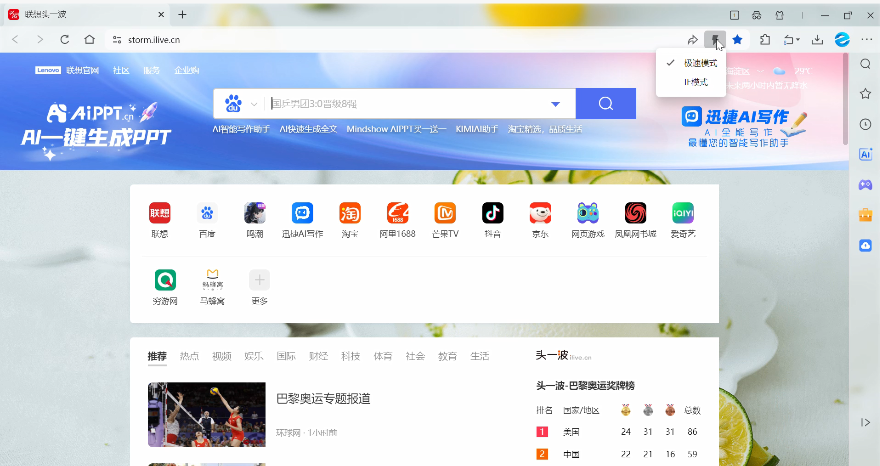
Task: Click the share arrow icon in address bar
Action: [693, 40]
